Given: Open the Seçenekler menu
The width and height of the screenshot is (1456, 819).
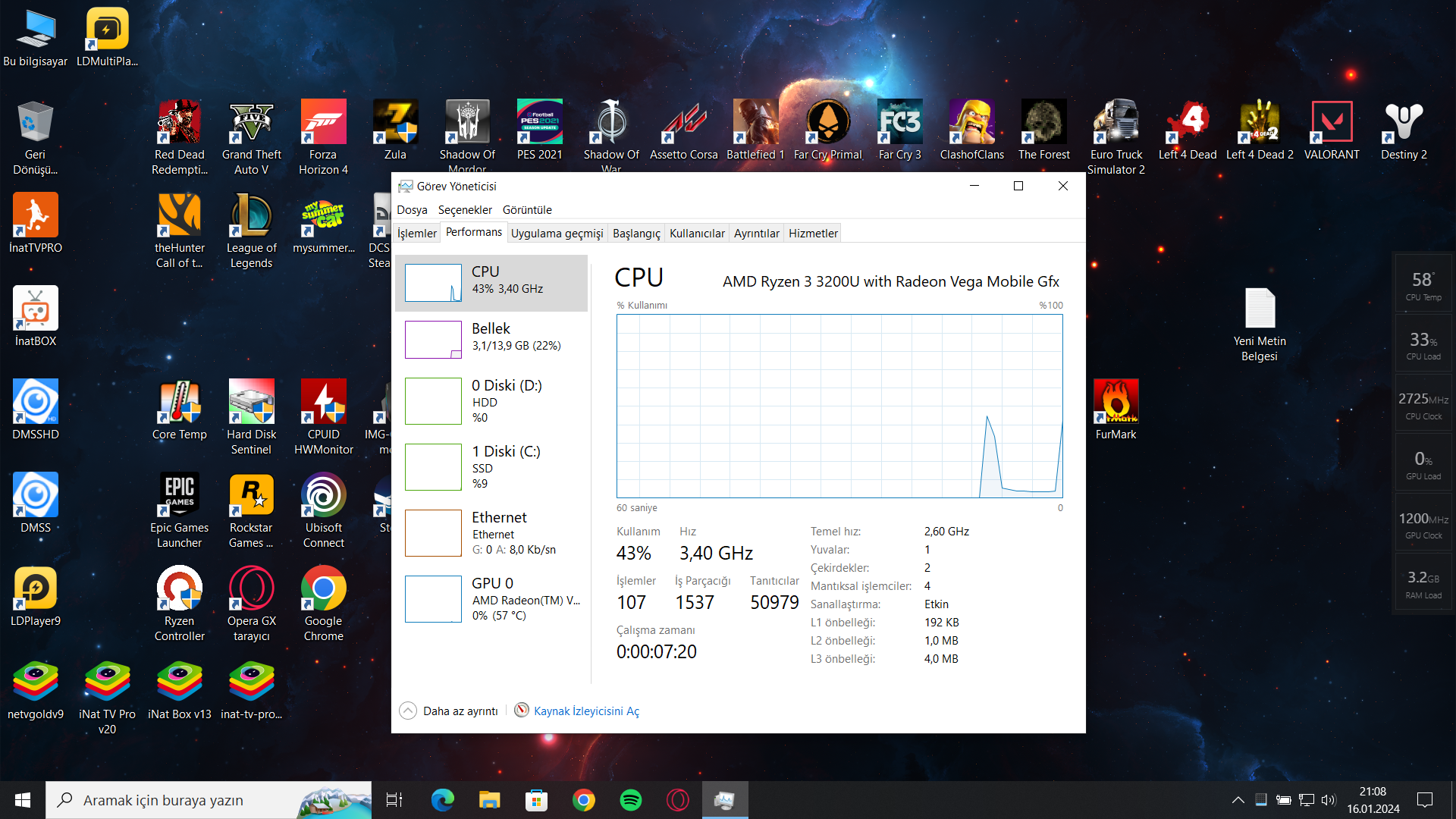Looking at the screenshot, I should (x=464, y=210).
